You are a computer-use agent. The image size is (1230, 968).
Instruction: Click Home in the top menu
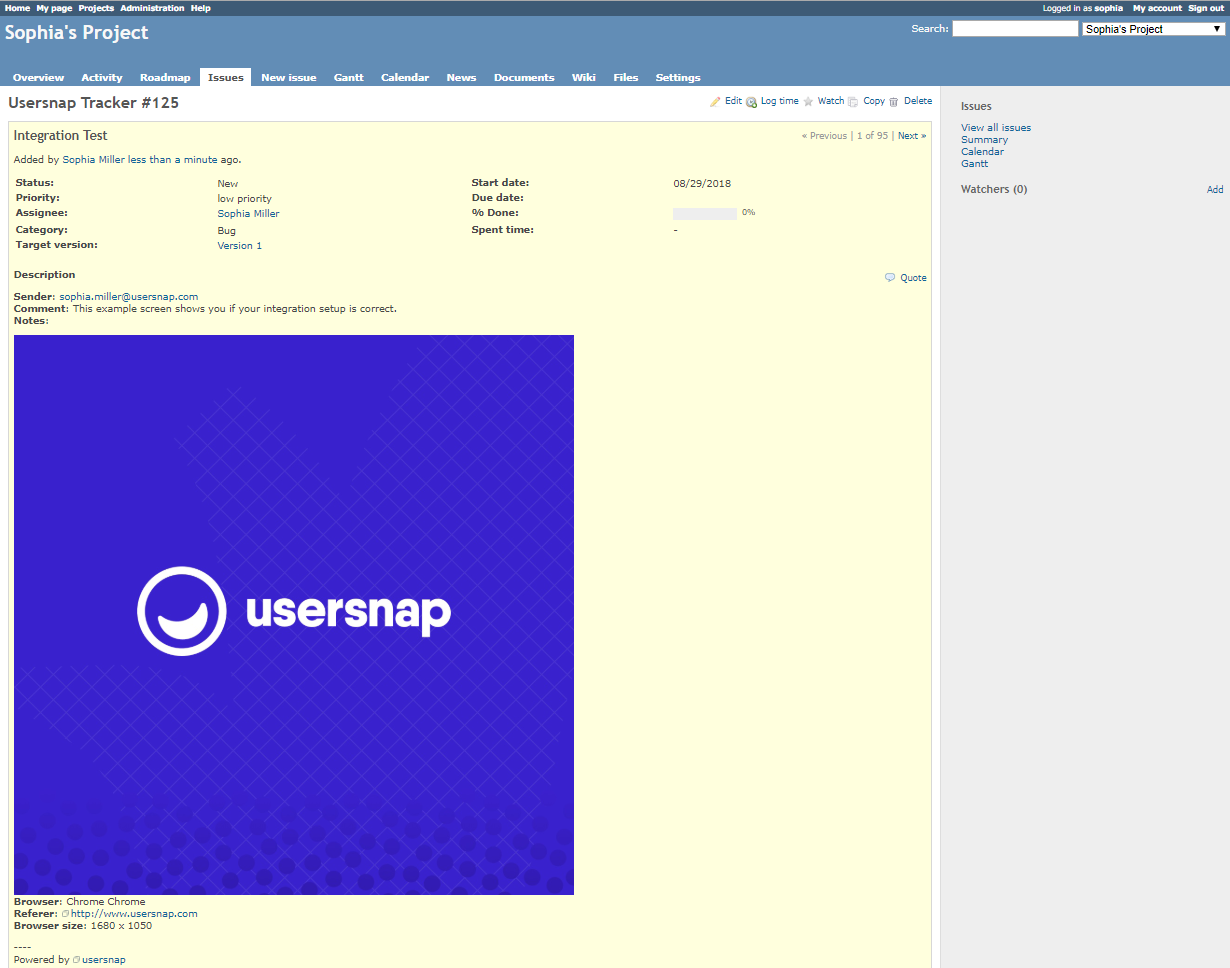[x=17, y=8]
